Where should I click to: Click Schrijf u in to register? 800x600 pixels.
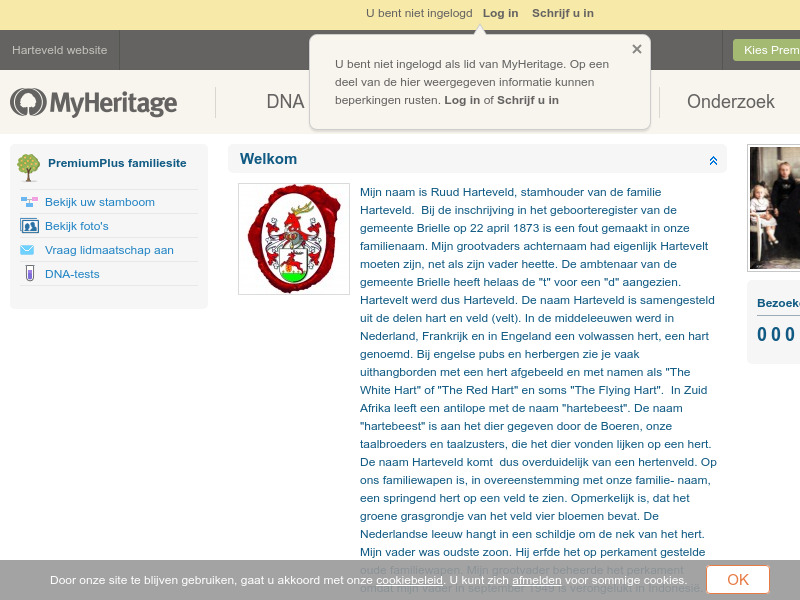tap(563, 13)
